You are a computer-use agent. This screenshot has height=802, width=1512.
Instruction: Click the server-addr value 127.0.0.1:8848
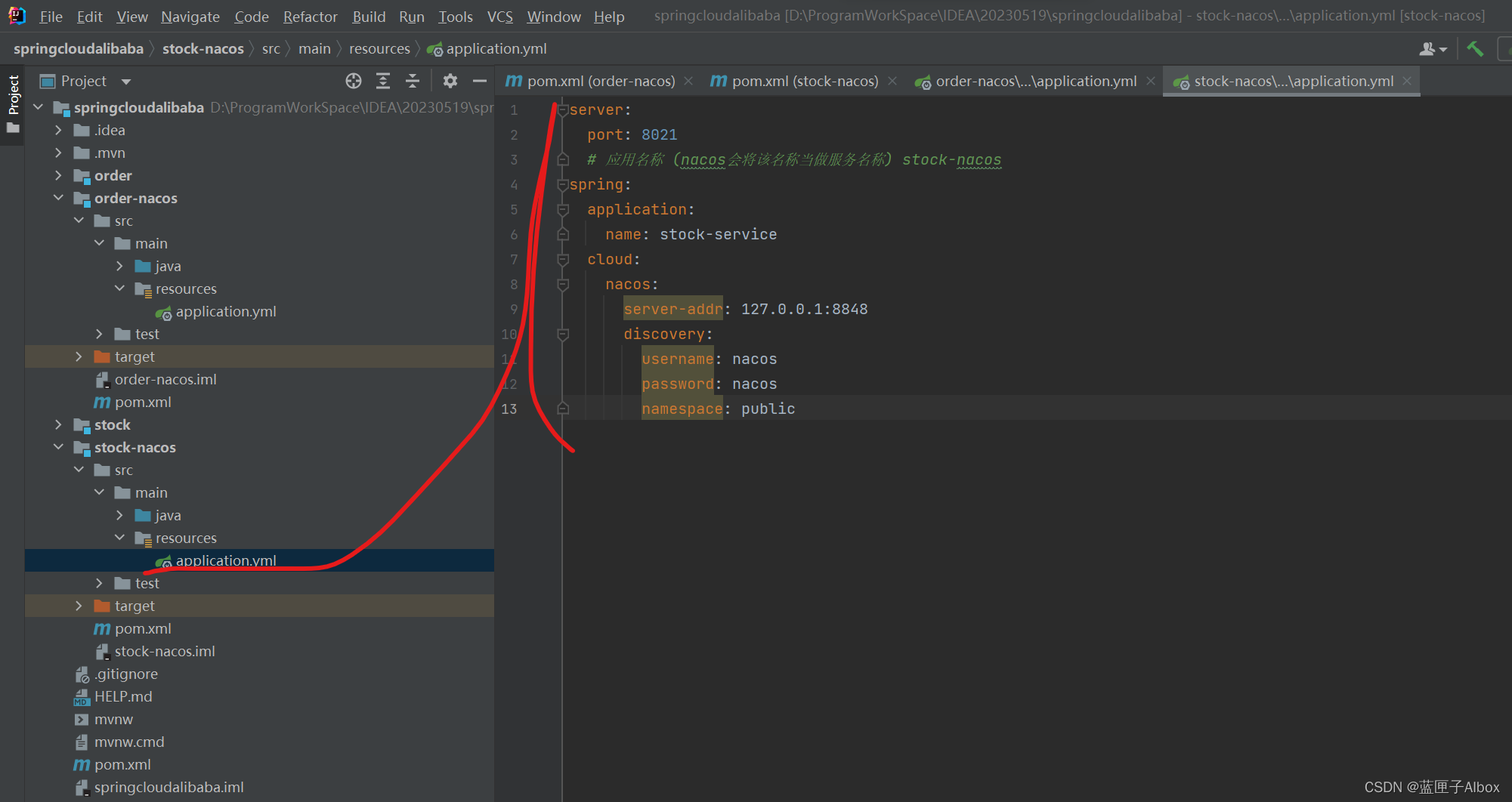tap(805, 309)
